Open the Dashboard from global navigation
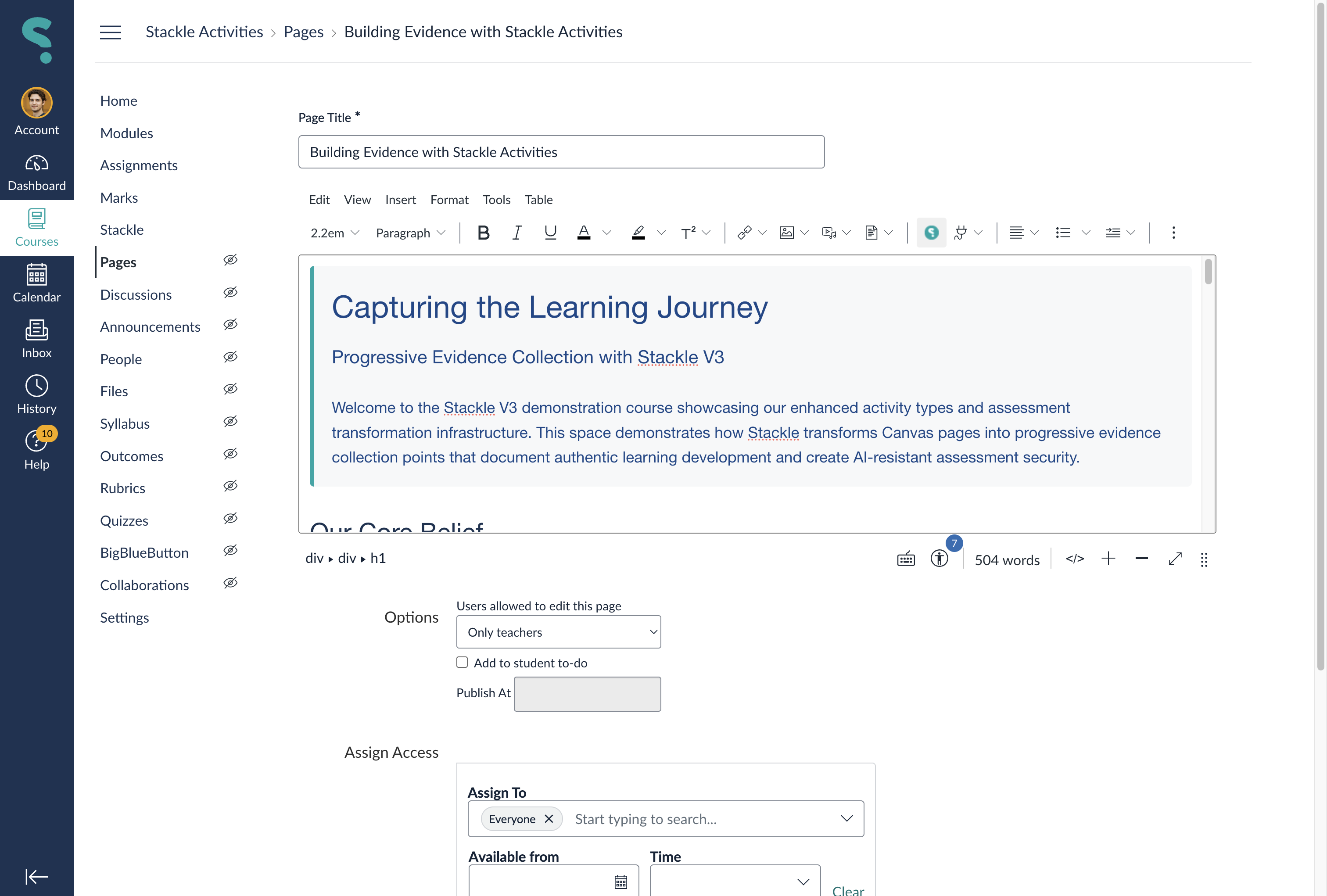 (36, 172)
